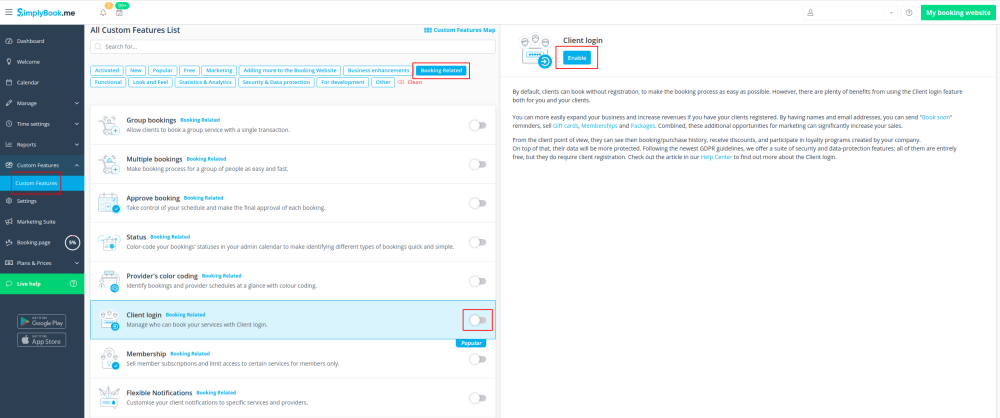This screenshot has width=1000, height=418.
Task: Click the Clean filter reset icon
Action: tap(400, 82)
